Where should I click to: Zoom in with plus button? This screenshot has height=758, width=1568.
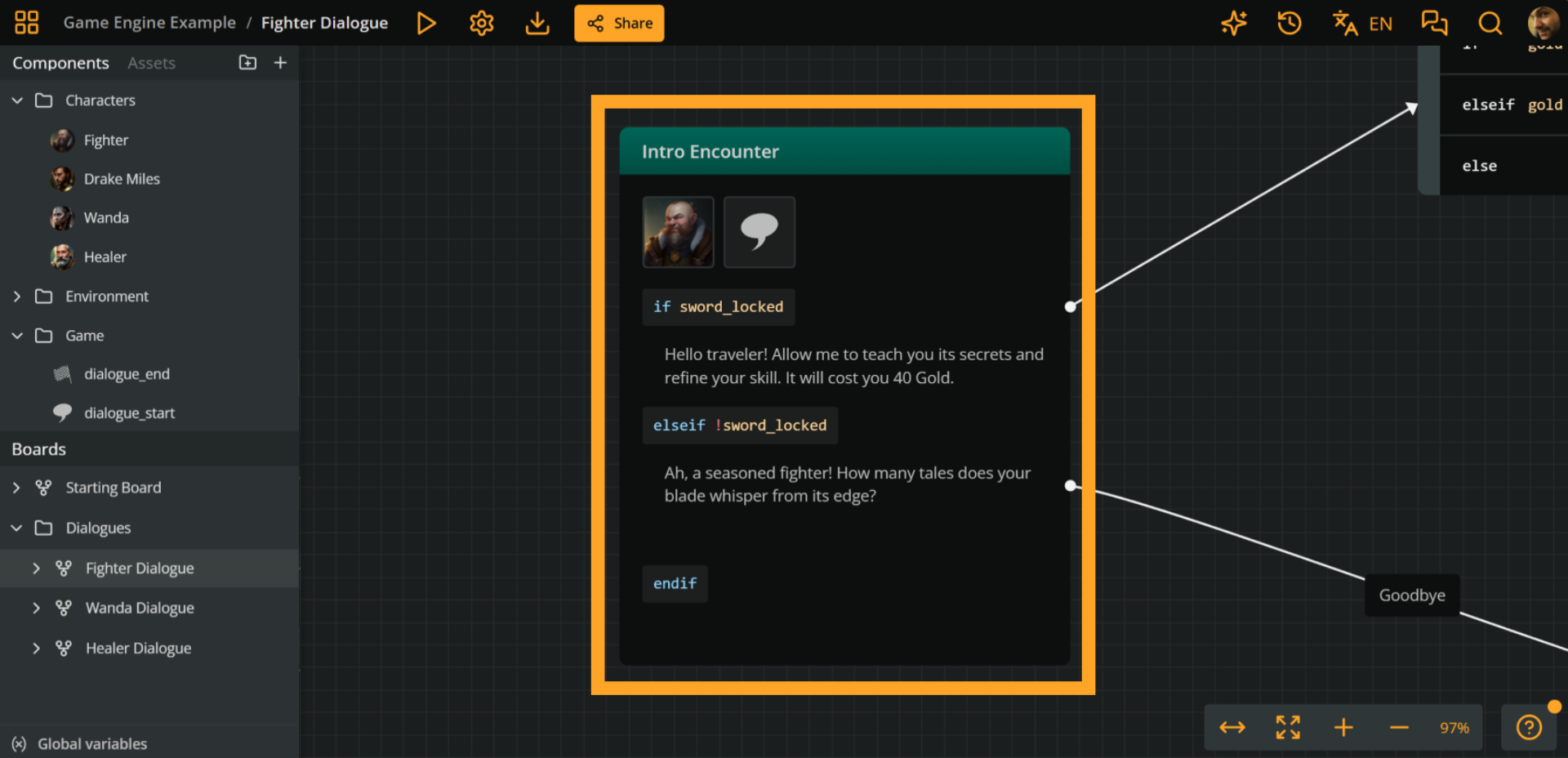[1343, 728]
